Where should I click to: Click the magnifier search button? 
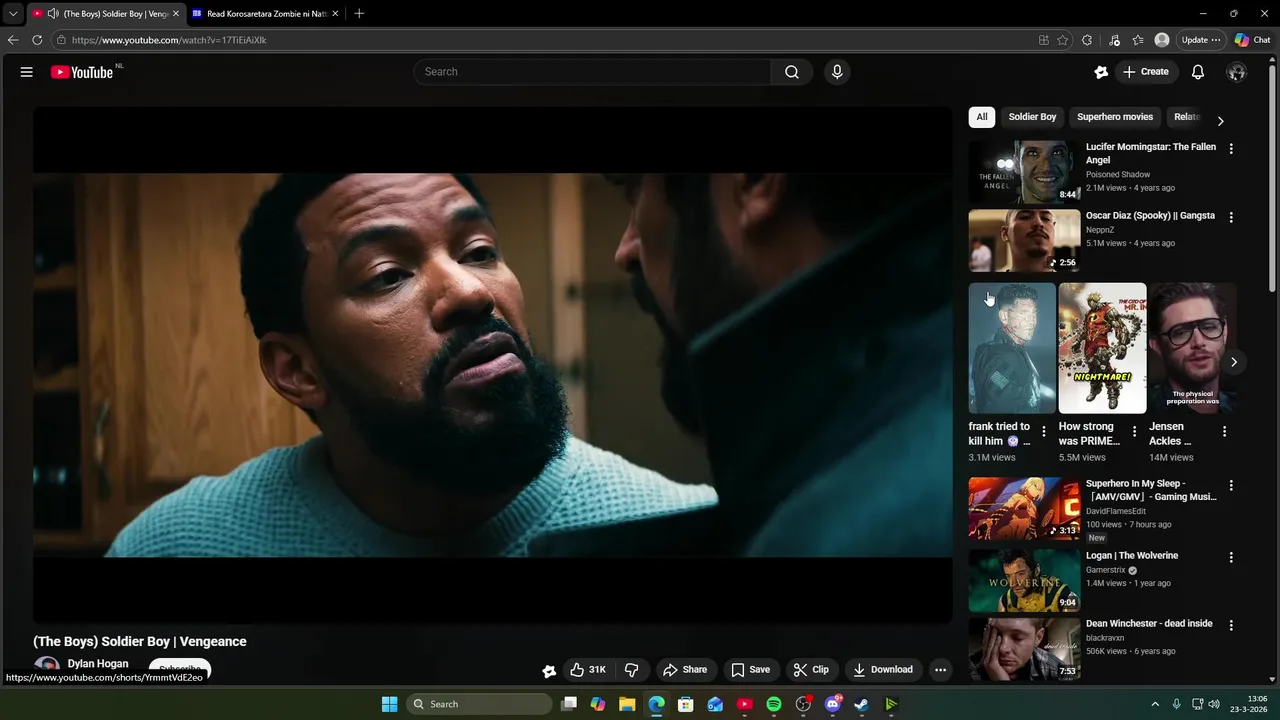click(x=792, y=72)
